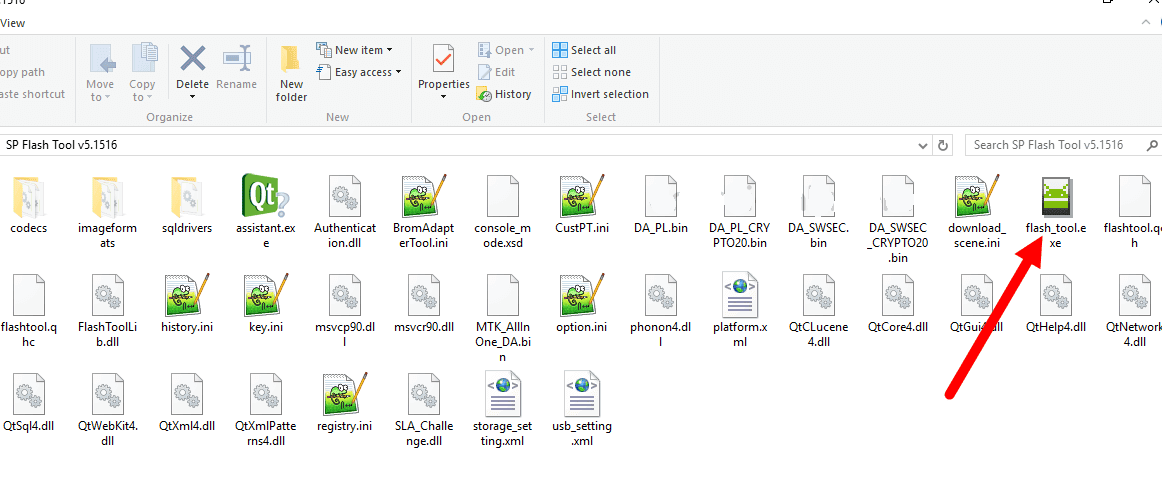Select QtHelp4.dll file
The width and height of the screenshot is (1162, 486).
(1055, 304)
